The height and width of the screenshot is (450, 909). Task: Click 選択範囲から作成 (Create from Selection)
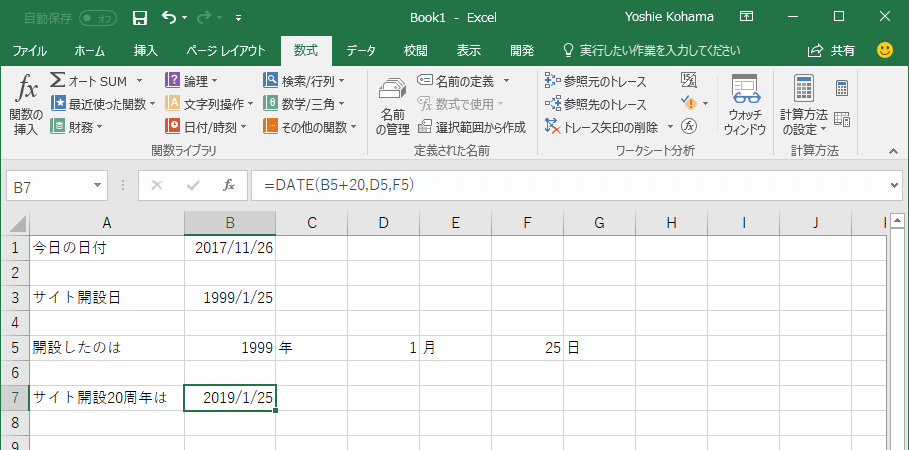click(x=471, y=127)
